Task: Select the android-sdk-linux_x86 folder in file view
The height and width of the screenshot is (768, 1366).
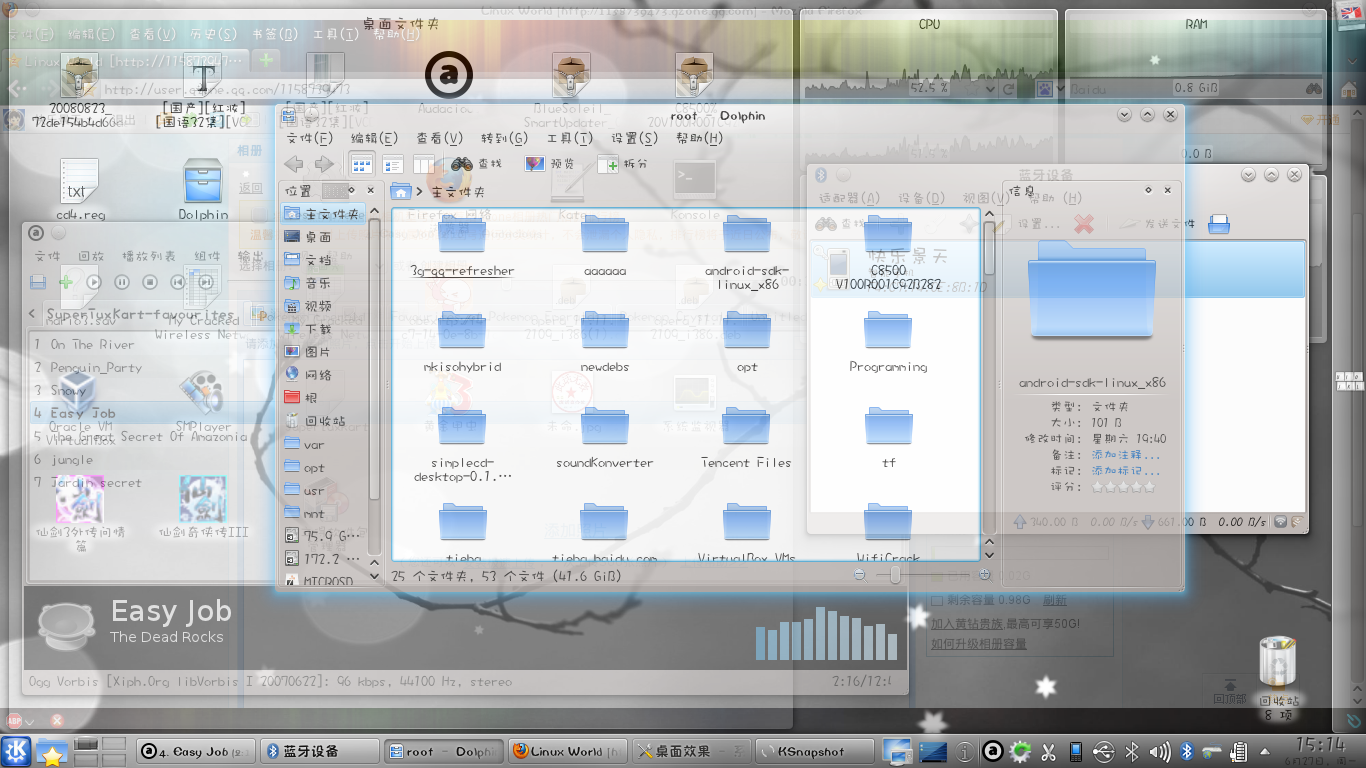Action: [x=747, y=253]
